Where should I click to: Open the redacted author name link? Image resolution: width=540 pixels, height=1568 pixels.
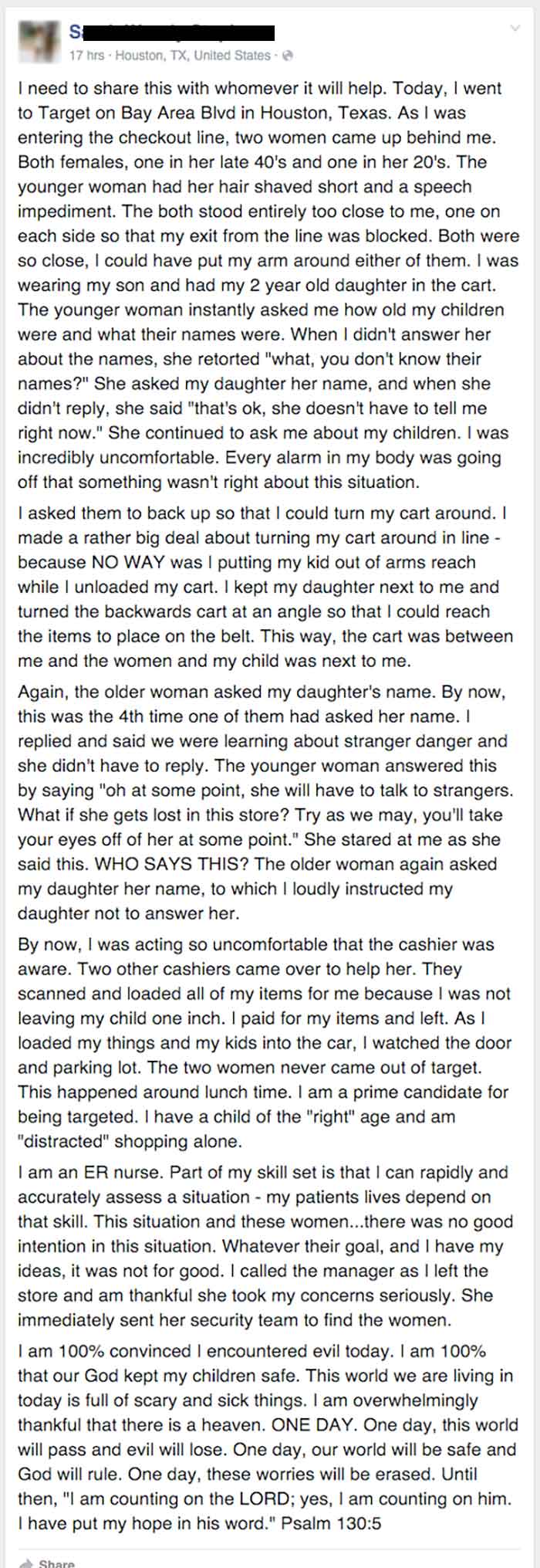click(172, 32)
